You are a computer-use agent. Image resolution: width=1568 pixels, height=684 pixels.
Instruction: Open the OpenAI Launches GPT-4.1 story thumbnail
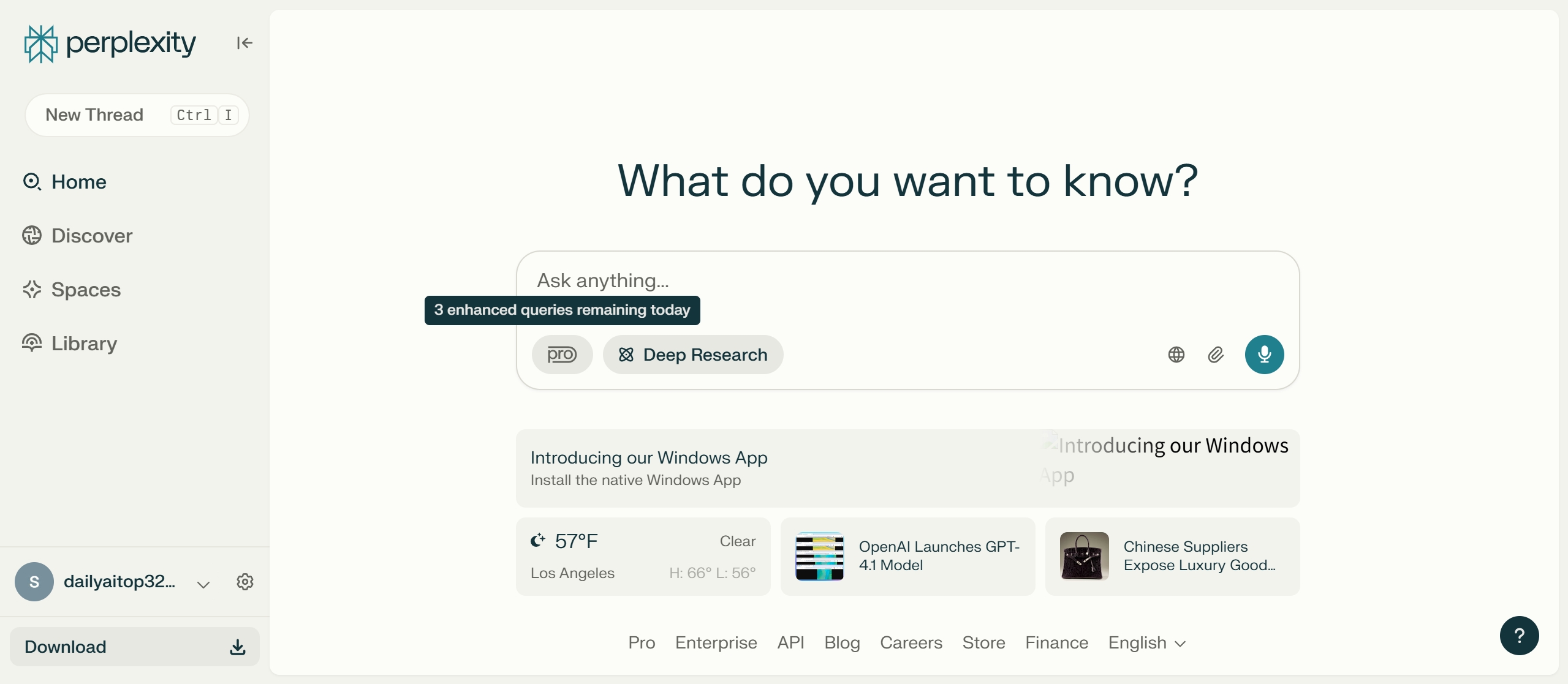point(819,556)
